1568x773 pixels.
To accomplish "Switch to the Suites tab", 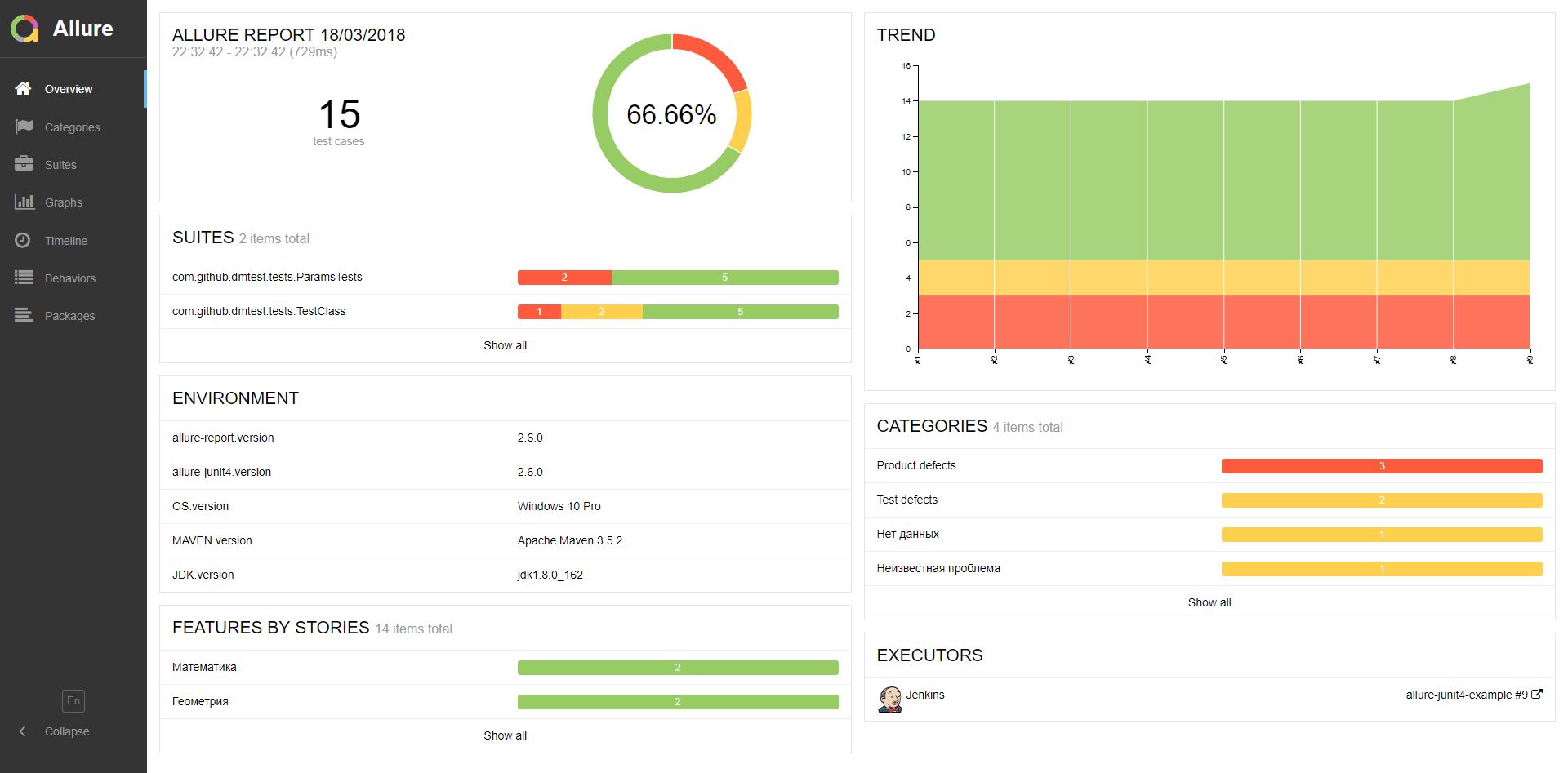I will [x=73, y=164].
